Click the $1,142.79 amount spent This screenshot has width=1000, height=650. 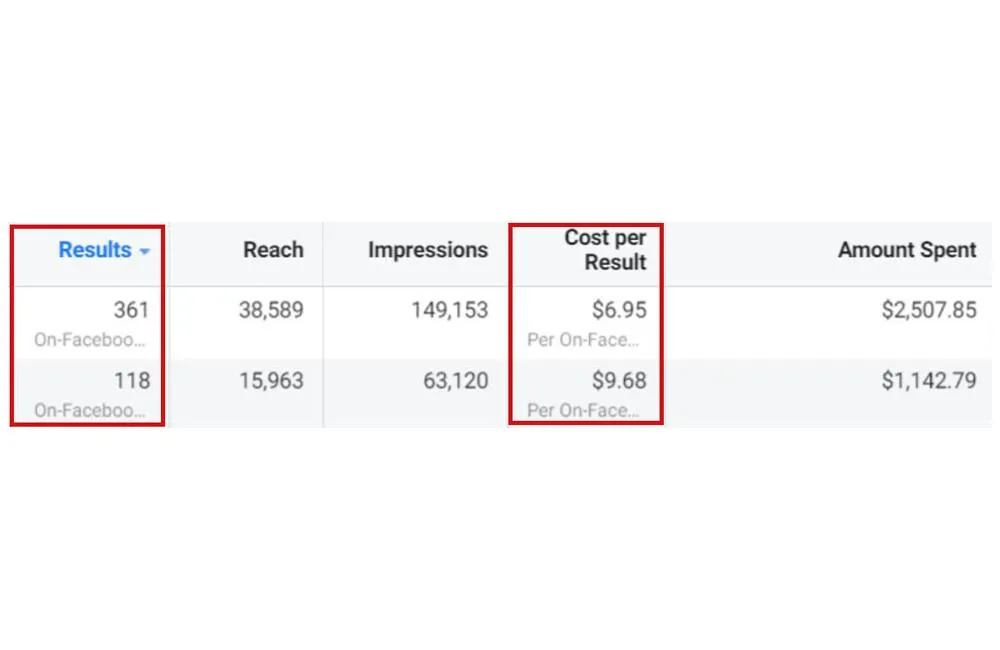point(929,381)
